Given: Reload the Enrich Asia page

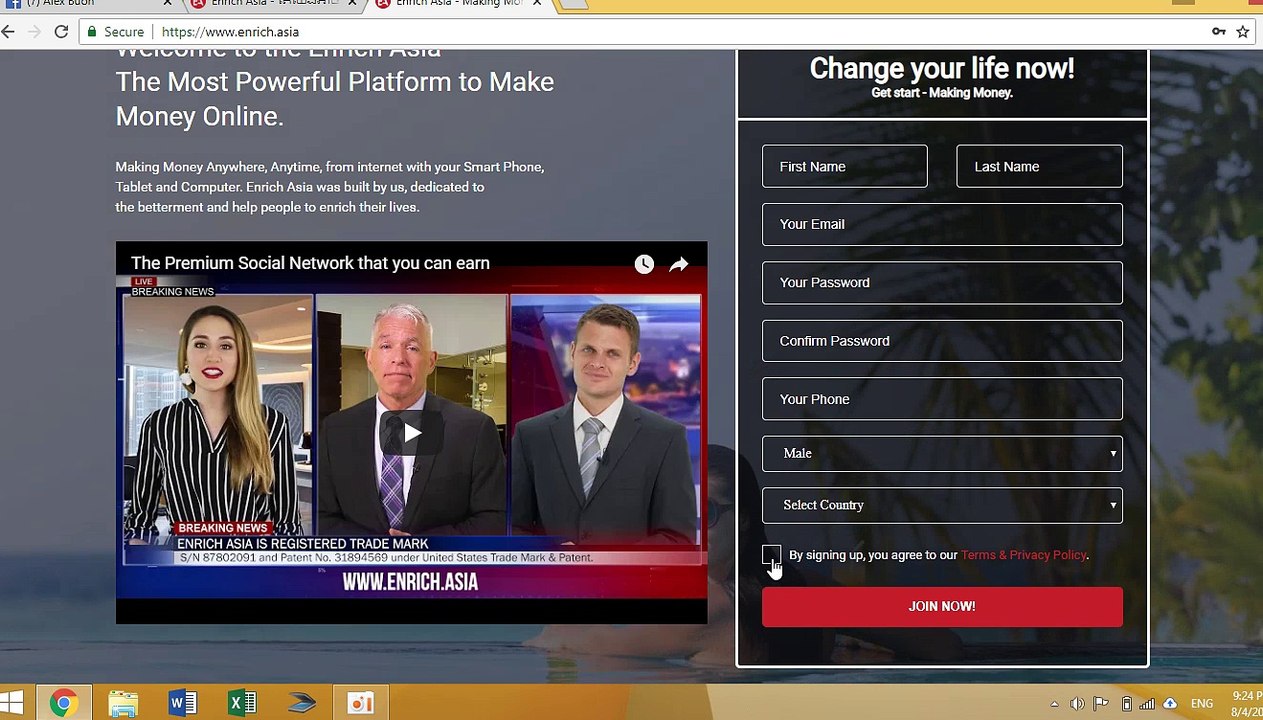Looking at the screenshot, I should coord(61,32).
